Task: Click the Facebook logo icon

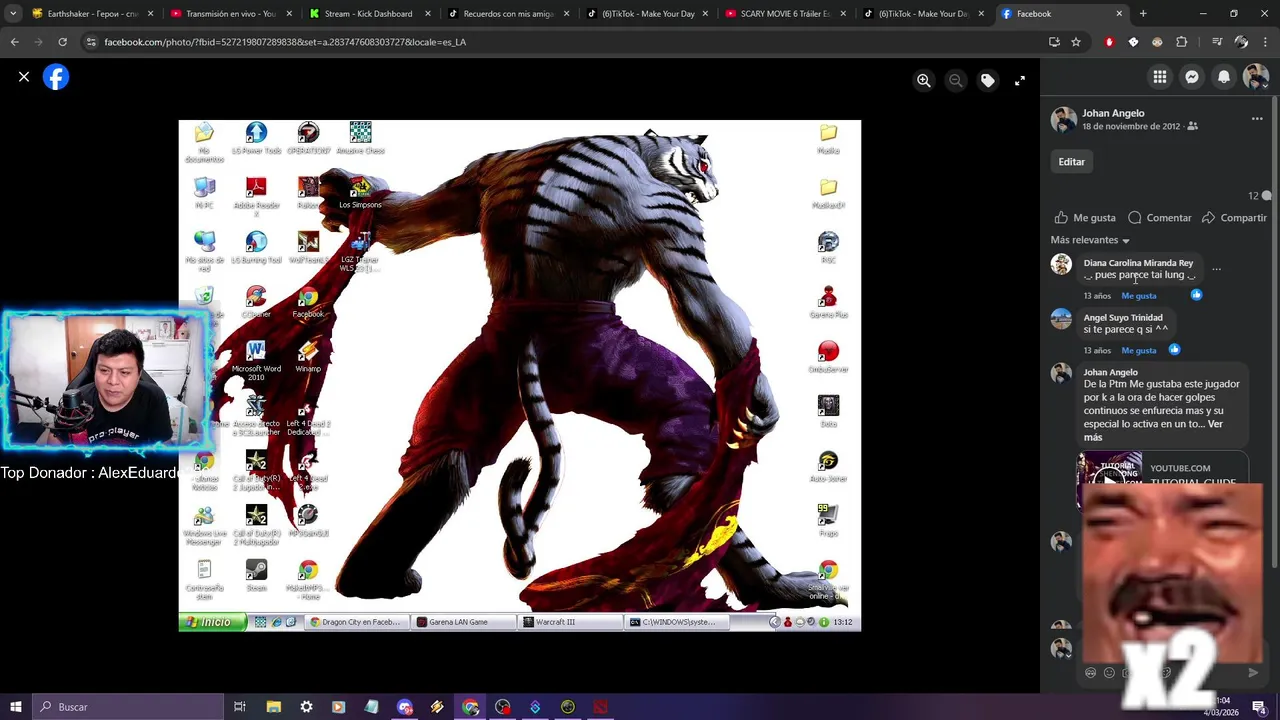Action: (56, 77)
